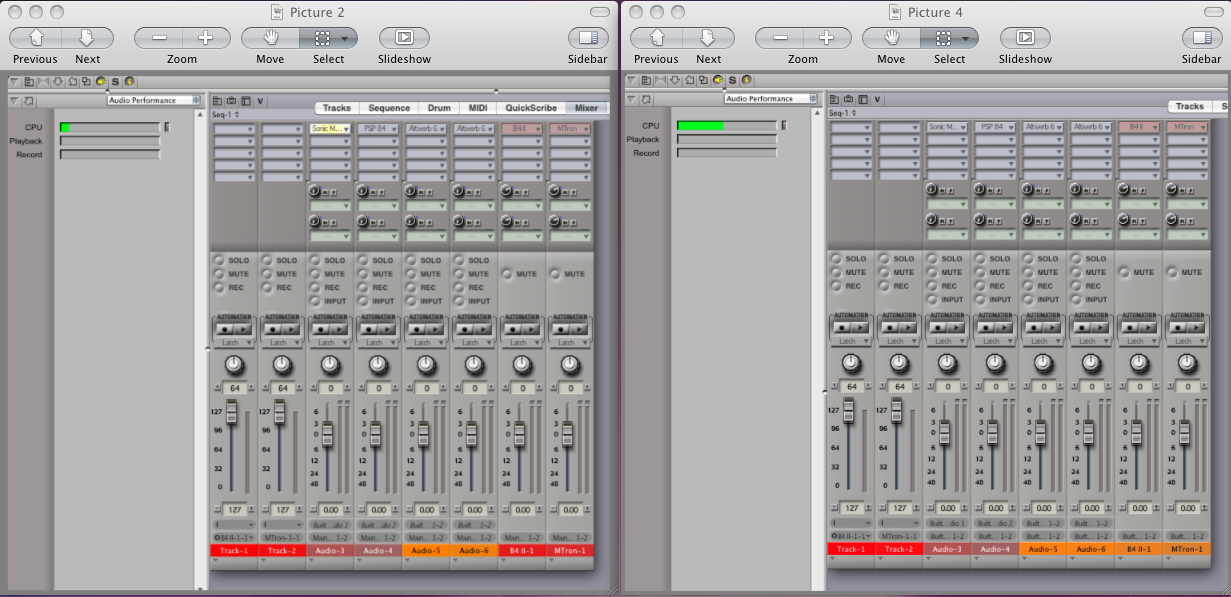Click the V icon in Picture 2's mixer header
This screenshot has height=597, width=1231.
coord(261,100)
